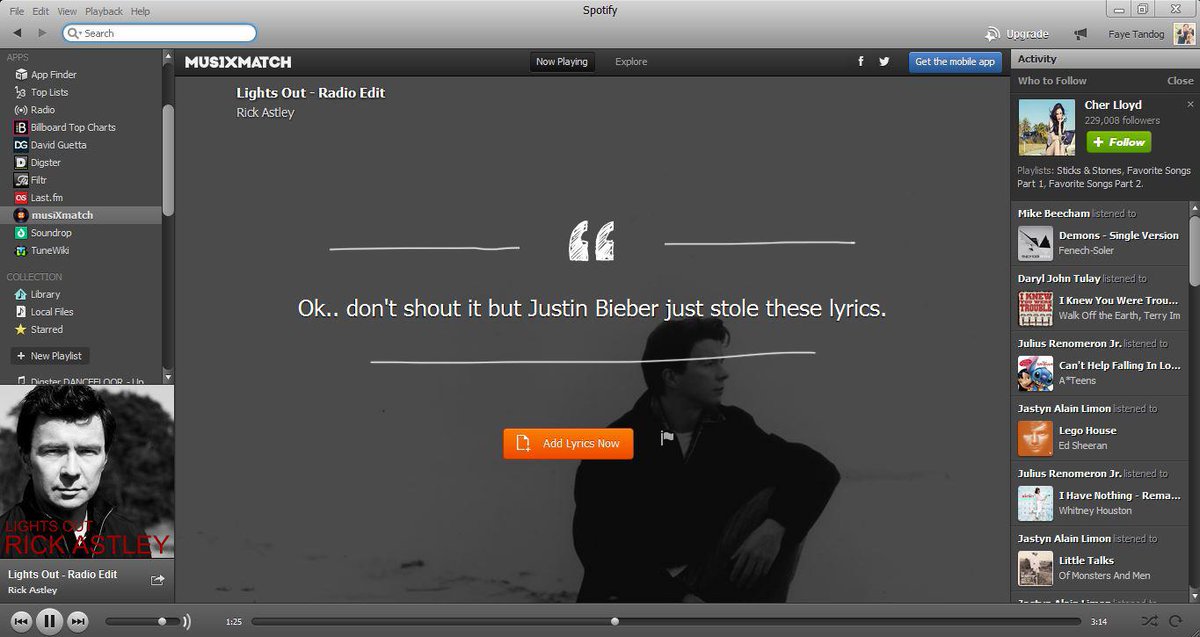Open Can't Help Falling In Love track
Screen dimensions: 1200x637
click(1121, 366)
